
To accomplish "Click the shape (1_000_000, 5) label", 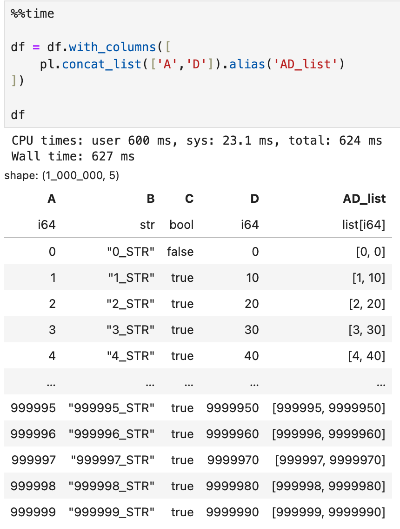I will point(62,175).
